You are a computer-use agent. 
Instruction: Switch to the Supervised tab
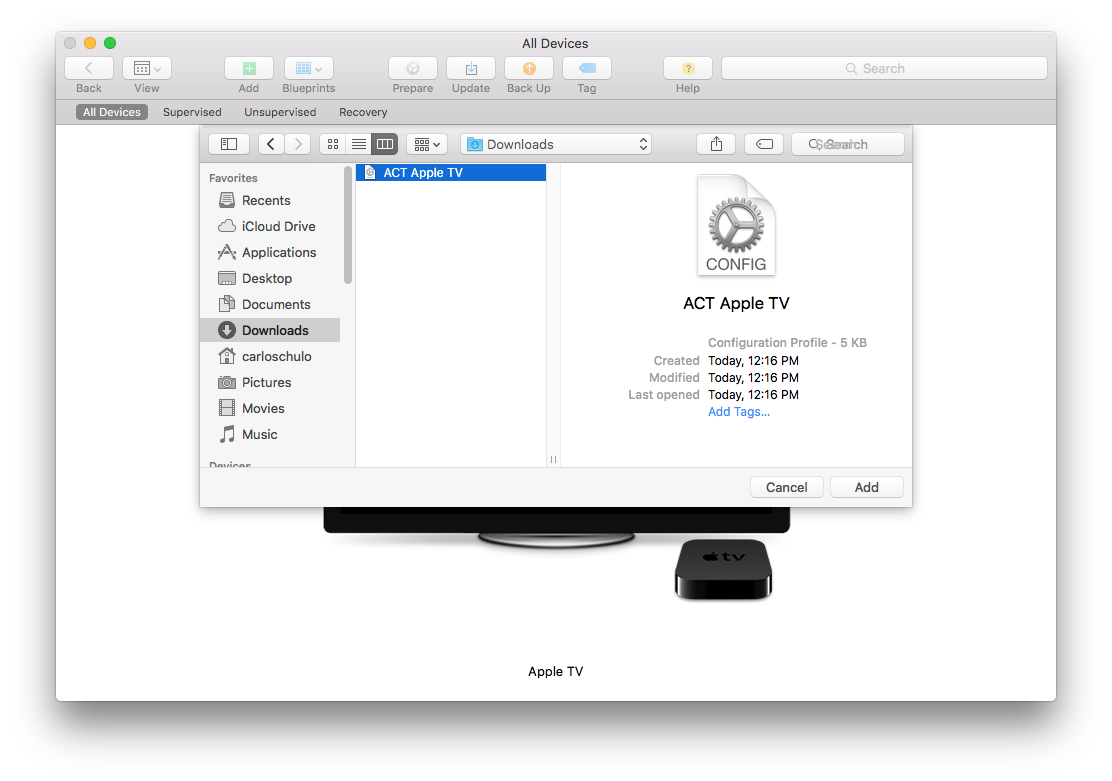click(192, 112)
